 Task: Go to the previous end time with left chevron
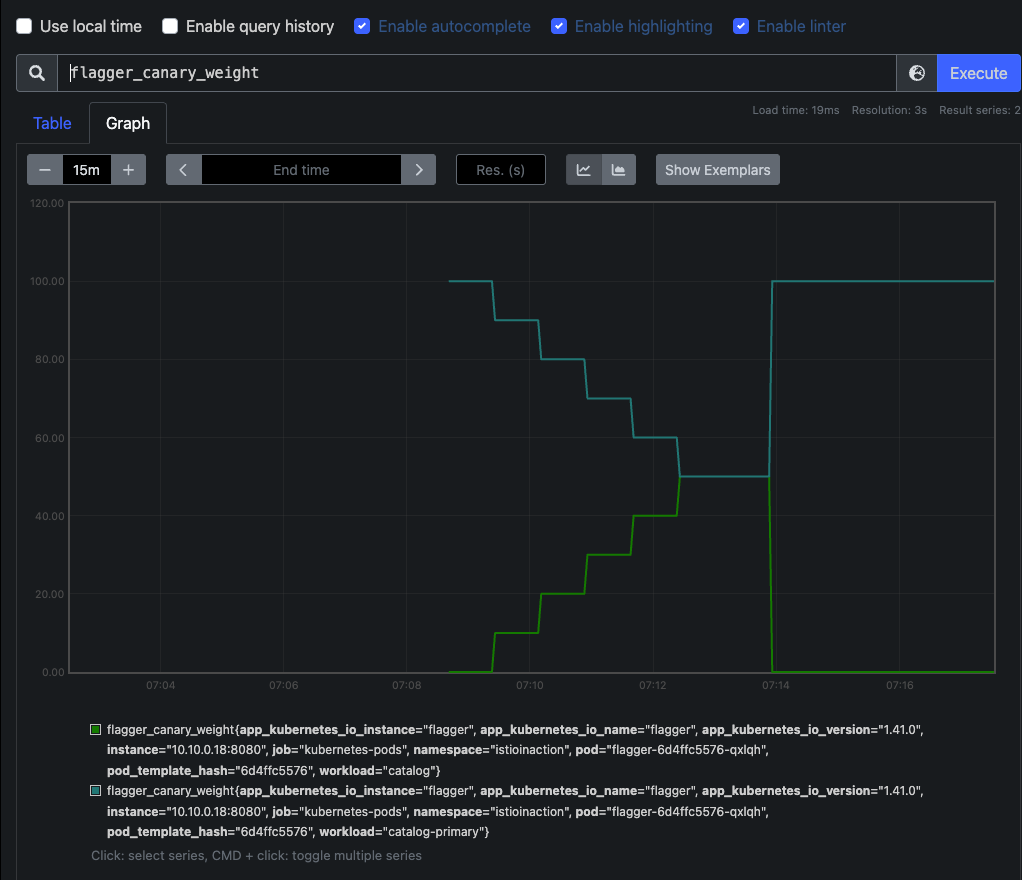(184, 170)
